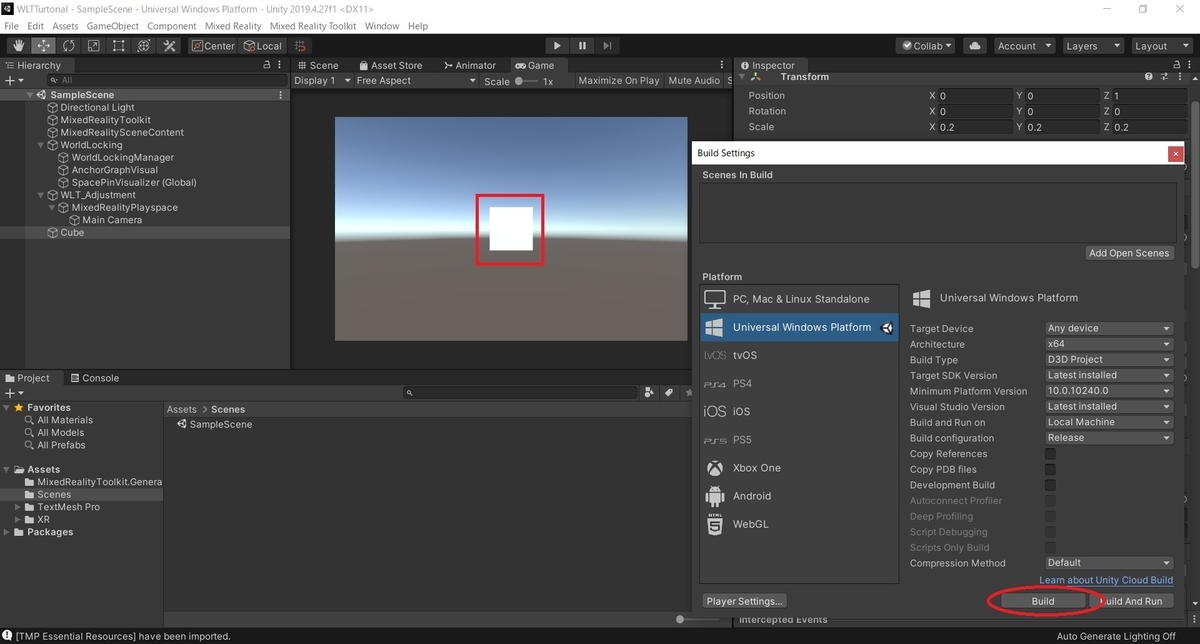Screen dimensions: 1200x644
Task: Open the Target Device dropdown
Action: point(1108,328)
